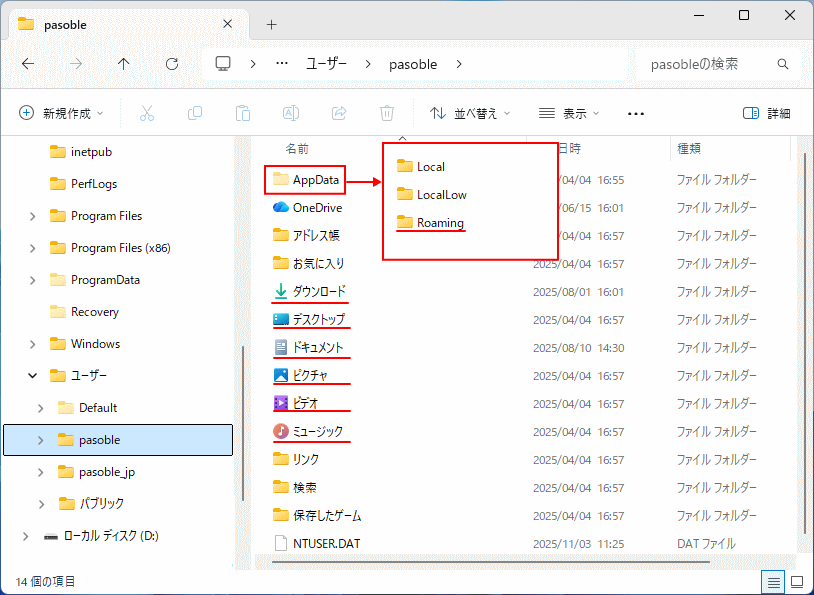814x595 pixels.
Task: Click the Delete (trash) icon
Action: [387, 113]
